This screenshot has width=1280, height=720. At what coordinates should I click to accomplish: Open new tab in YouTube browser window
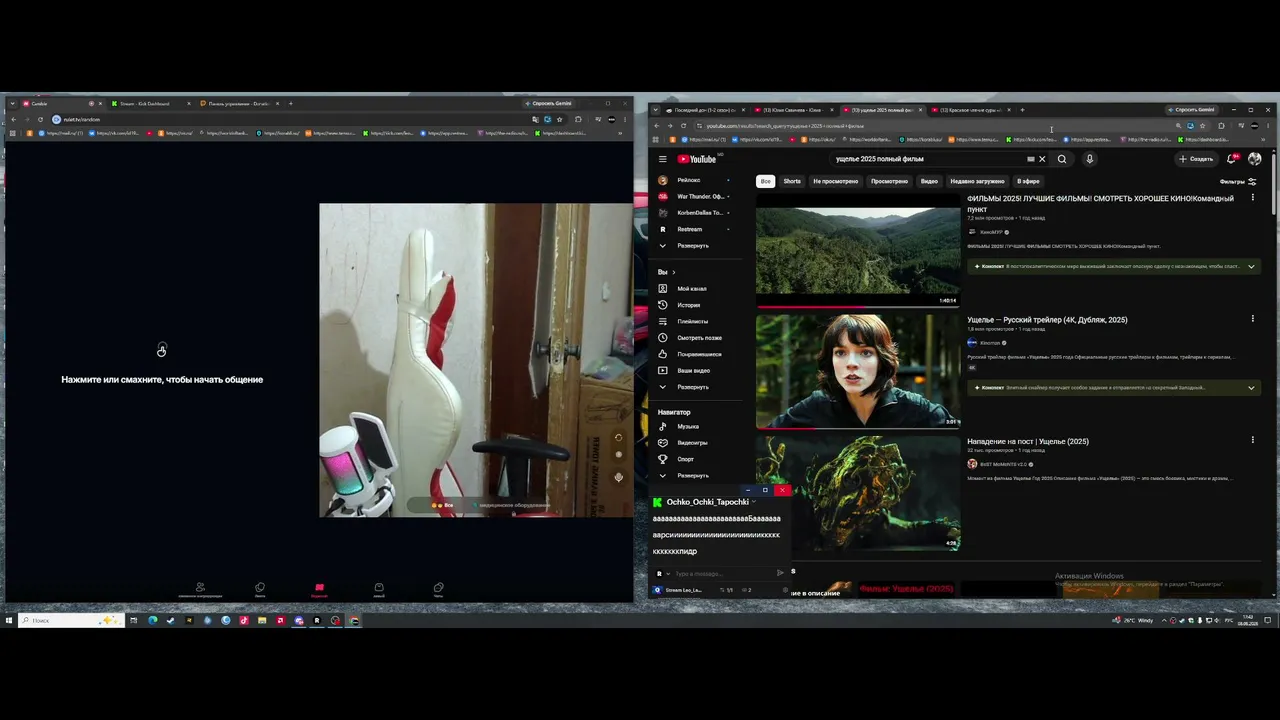coord(1022,110)
